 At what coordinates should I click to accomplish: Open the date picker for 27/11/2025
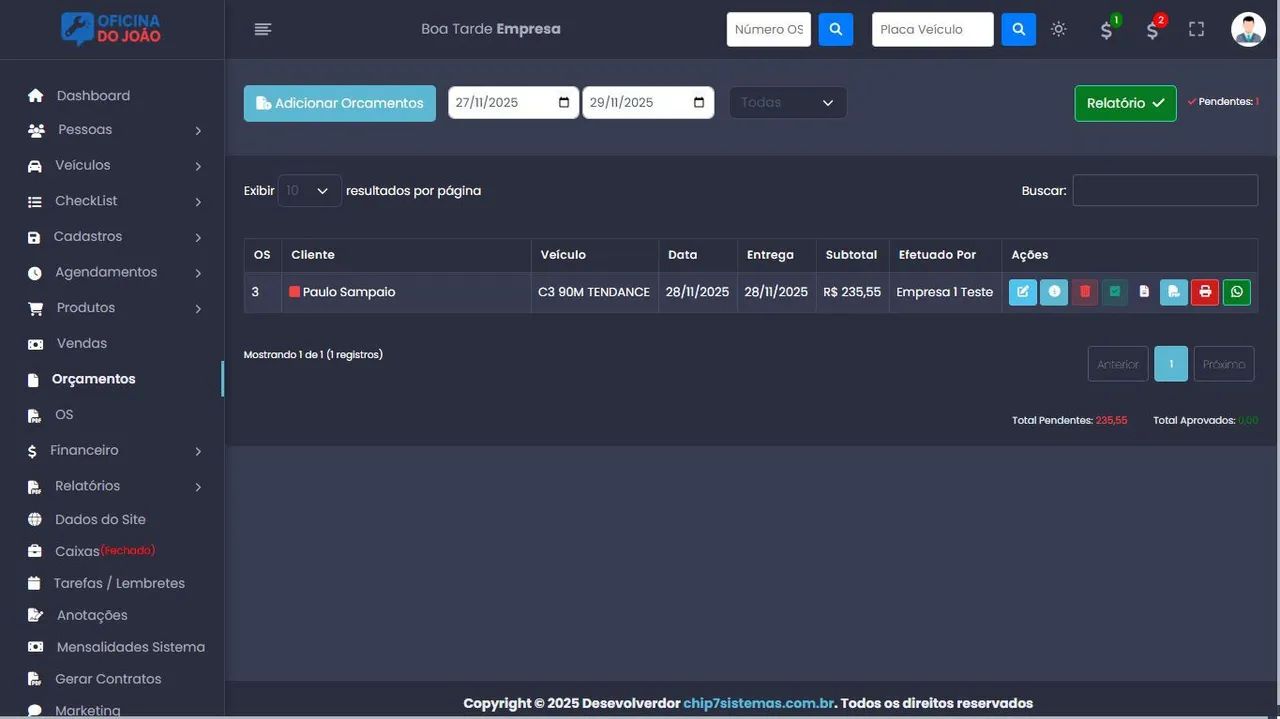pos(564,102)
